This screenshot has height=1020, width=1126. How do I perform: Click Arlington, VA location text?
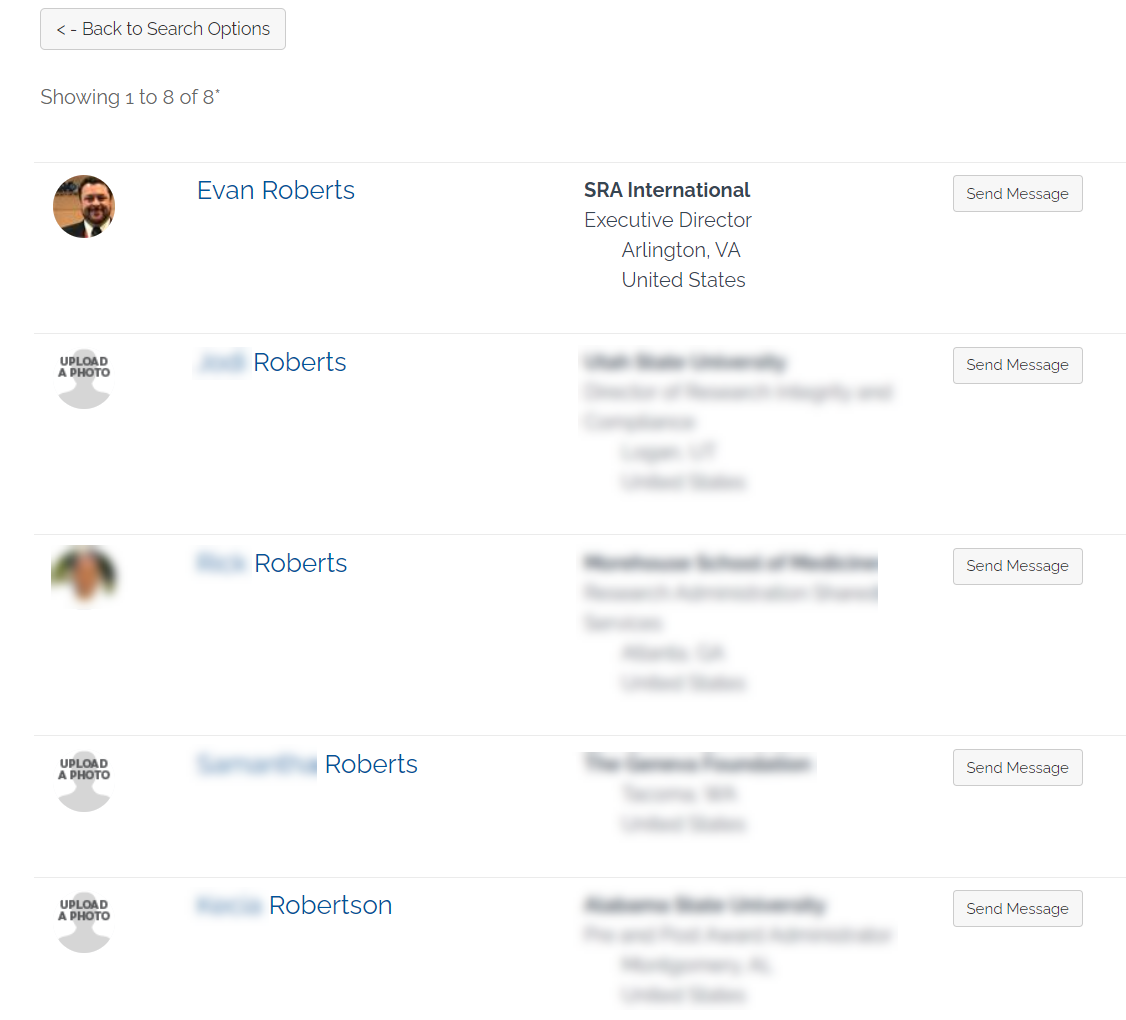(681, 250)
